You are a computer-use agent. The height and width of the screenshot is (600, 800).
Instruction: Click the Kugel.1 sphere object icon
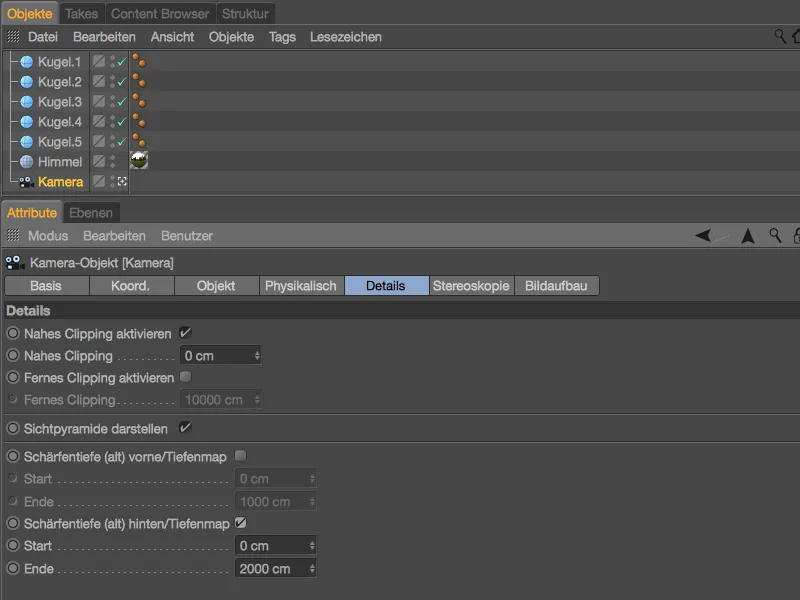[x=27, y=62]
